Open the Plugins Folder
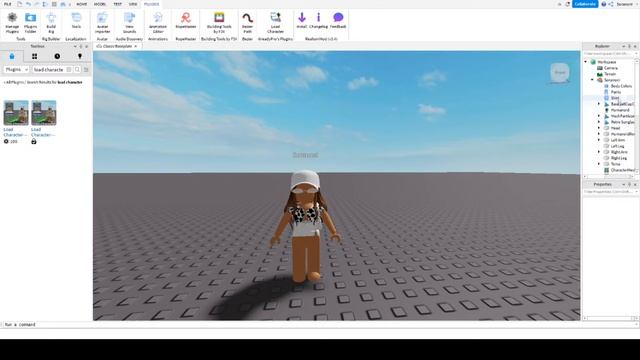The height and width of the screenshot is (360, 640). pos(31,23)
